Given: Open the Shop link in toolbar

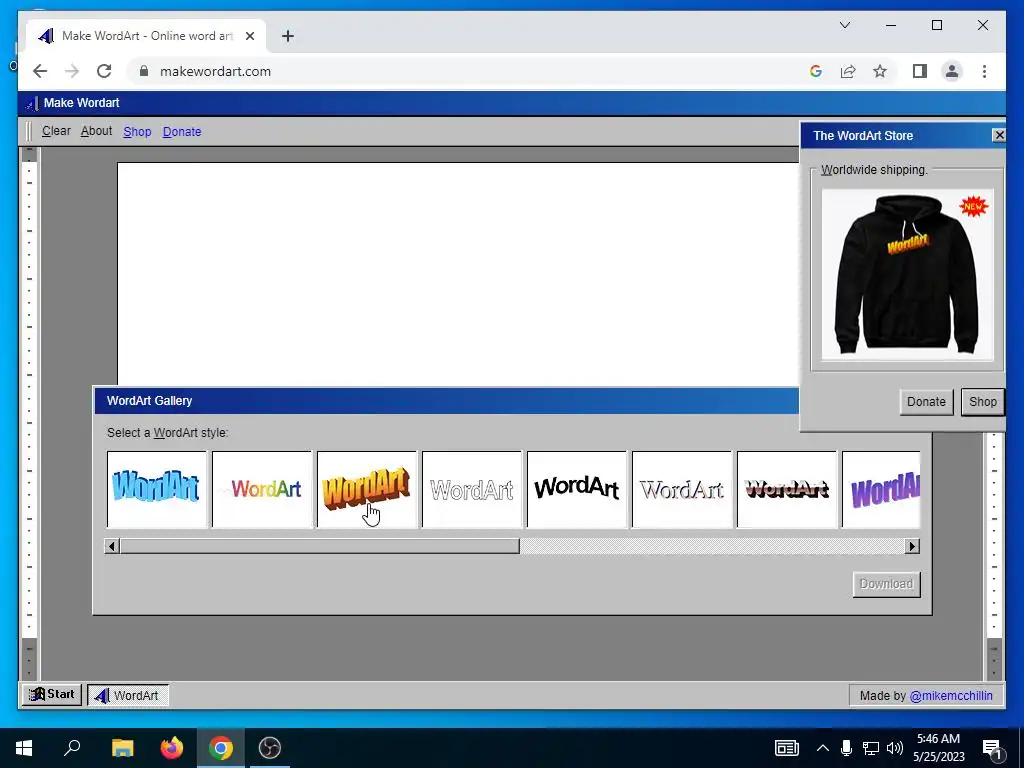Looking at the screenshot, I should (x=137, y=132).
